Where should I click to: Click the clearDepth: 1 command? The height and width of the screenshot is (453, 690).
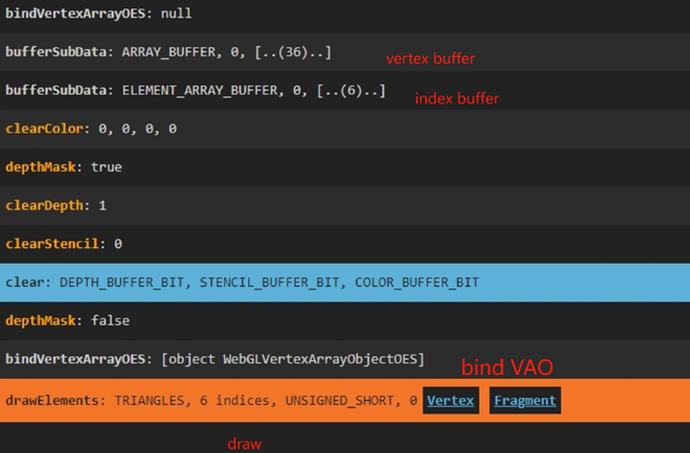click(55, 205)
